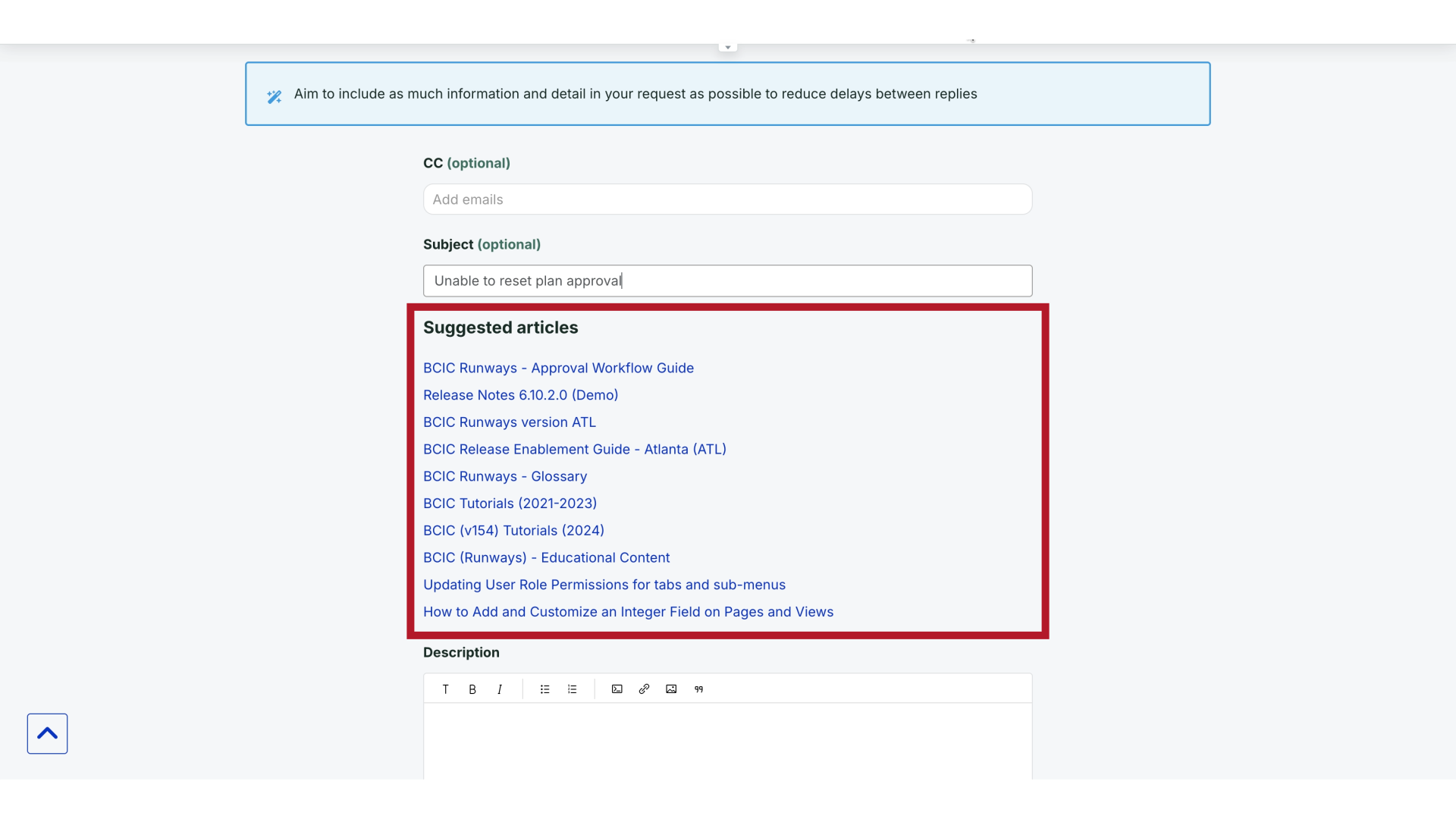Open BCIC Runways version ATL article
1456x819 pixels.
(510, 422)
